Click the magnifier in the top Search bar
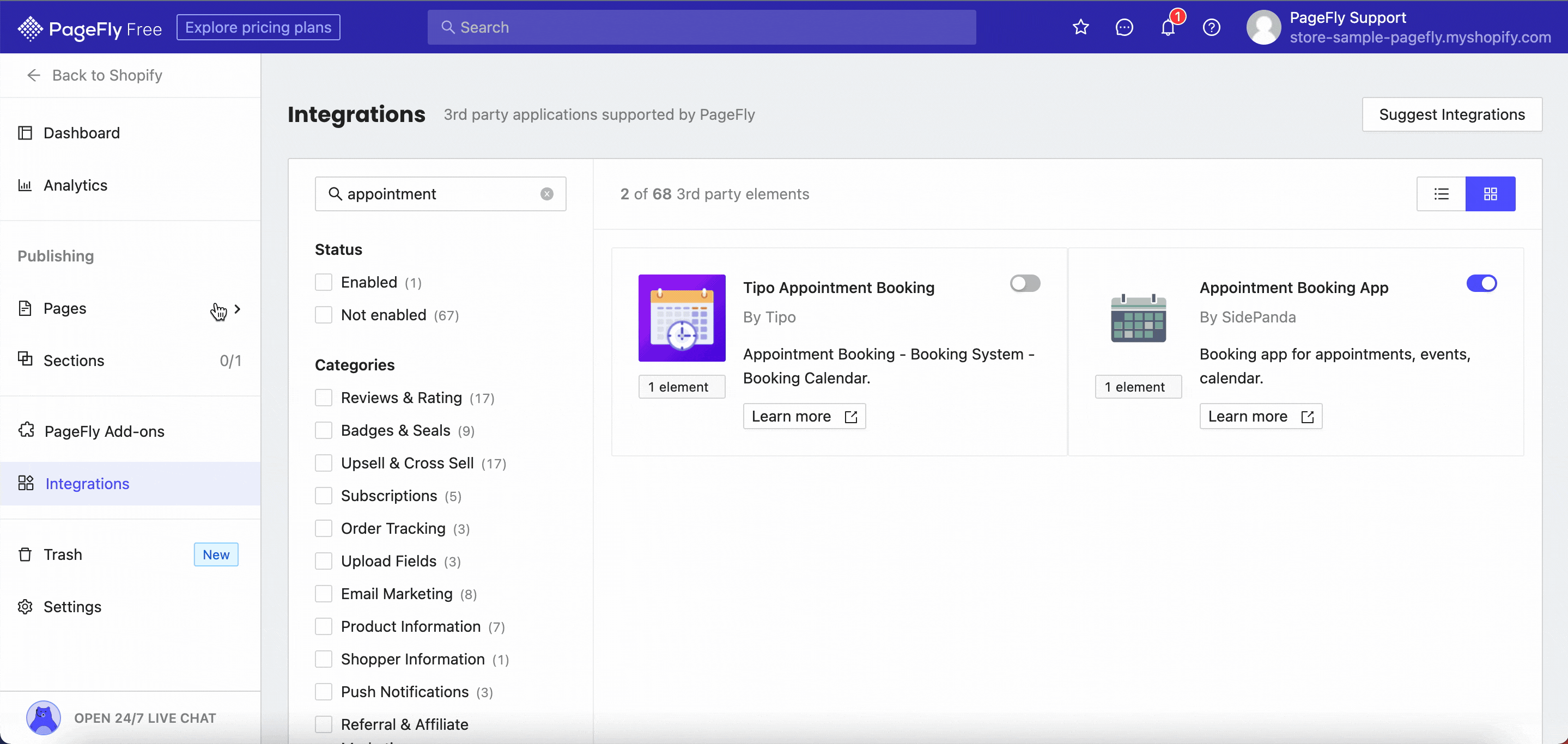1568x744 pixels. point(447,27)
